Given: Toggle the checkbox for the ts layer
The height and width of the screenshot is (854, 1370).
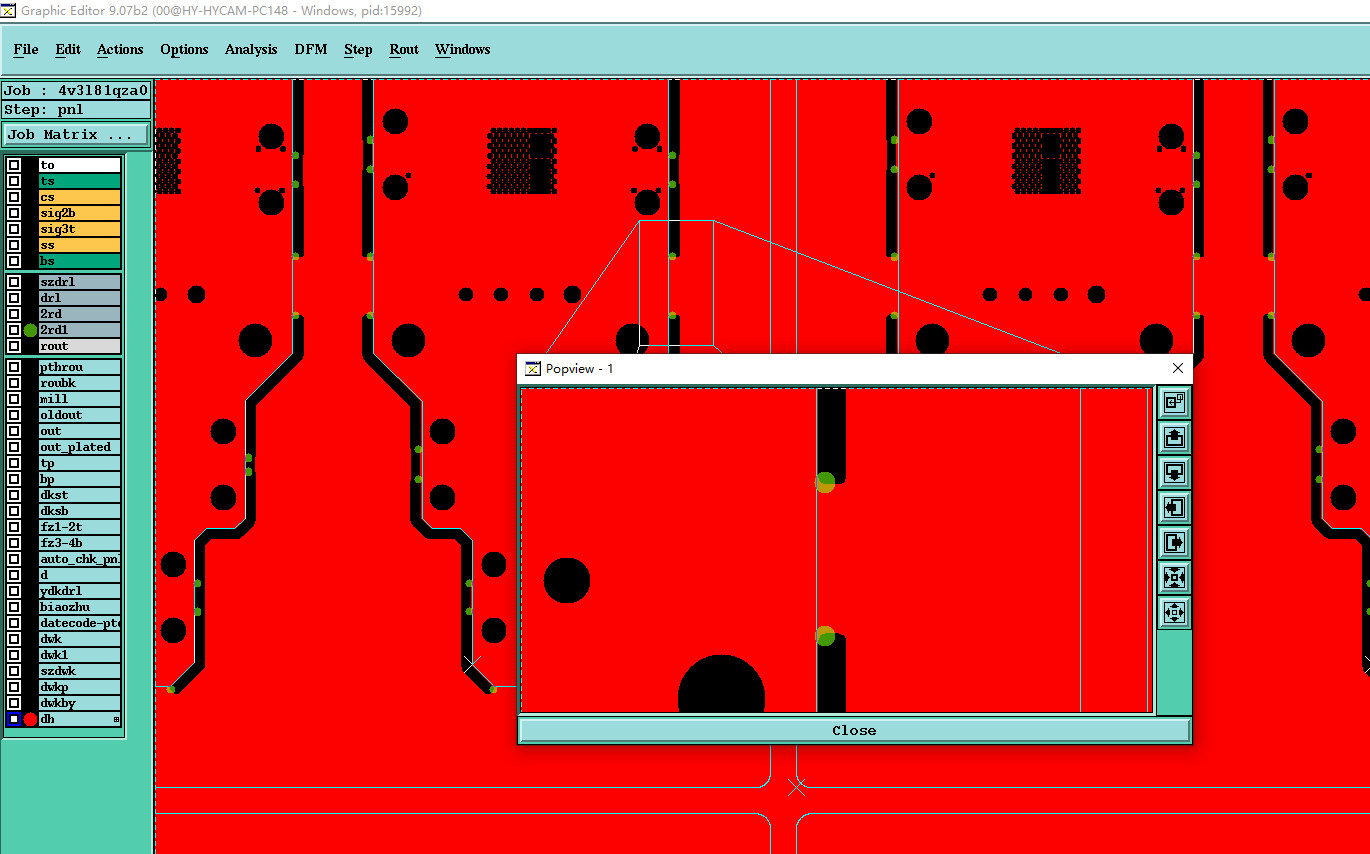Looking at the screenshot, I should point(14,181).
